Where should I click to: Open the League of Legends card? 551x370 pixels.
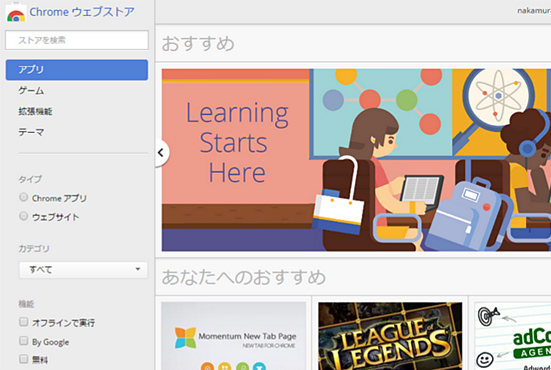pyautogui.click(x=390, y=336)
